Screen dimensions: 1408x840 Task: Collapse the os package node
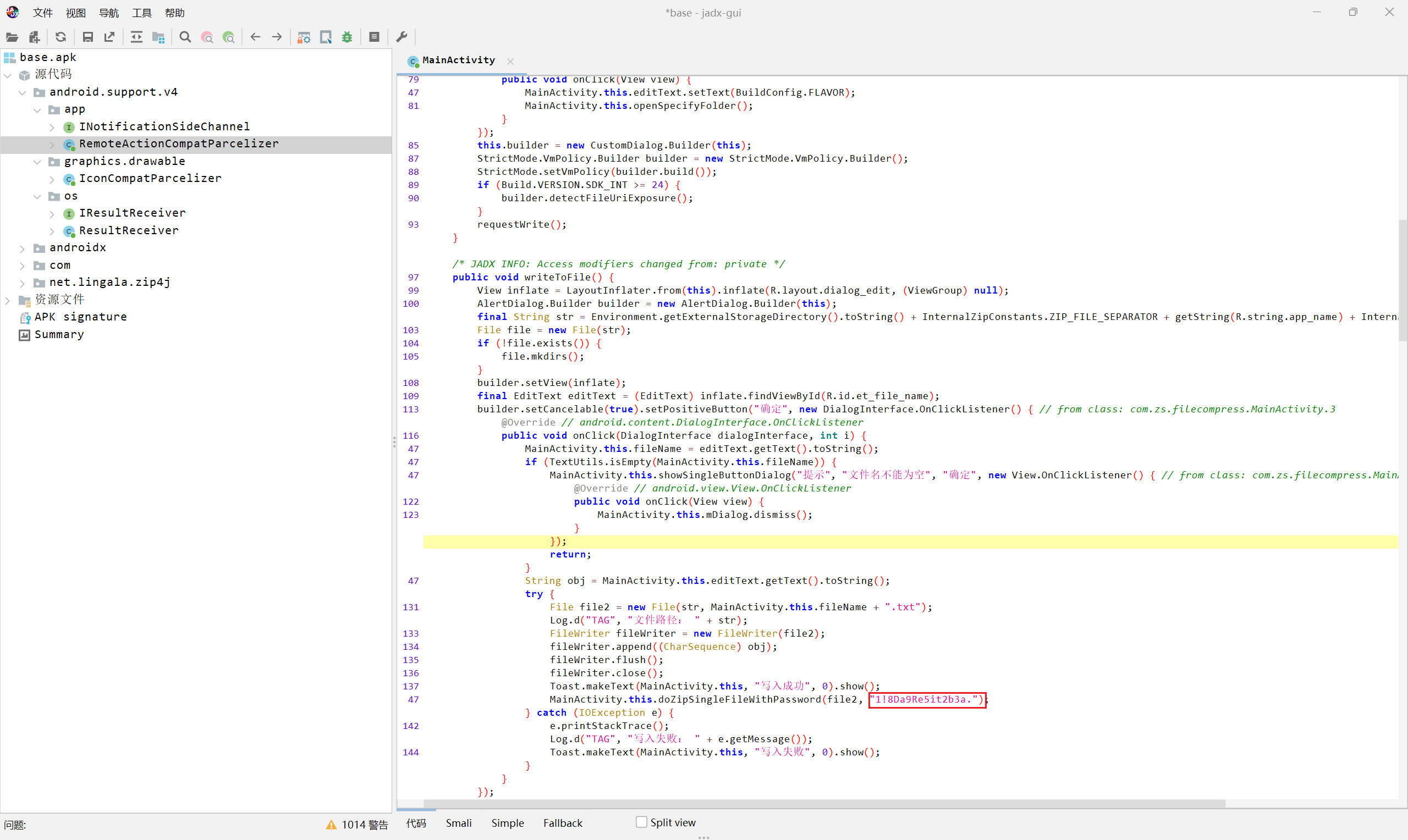point(37,196)
